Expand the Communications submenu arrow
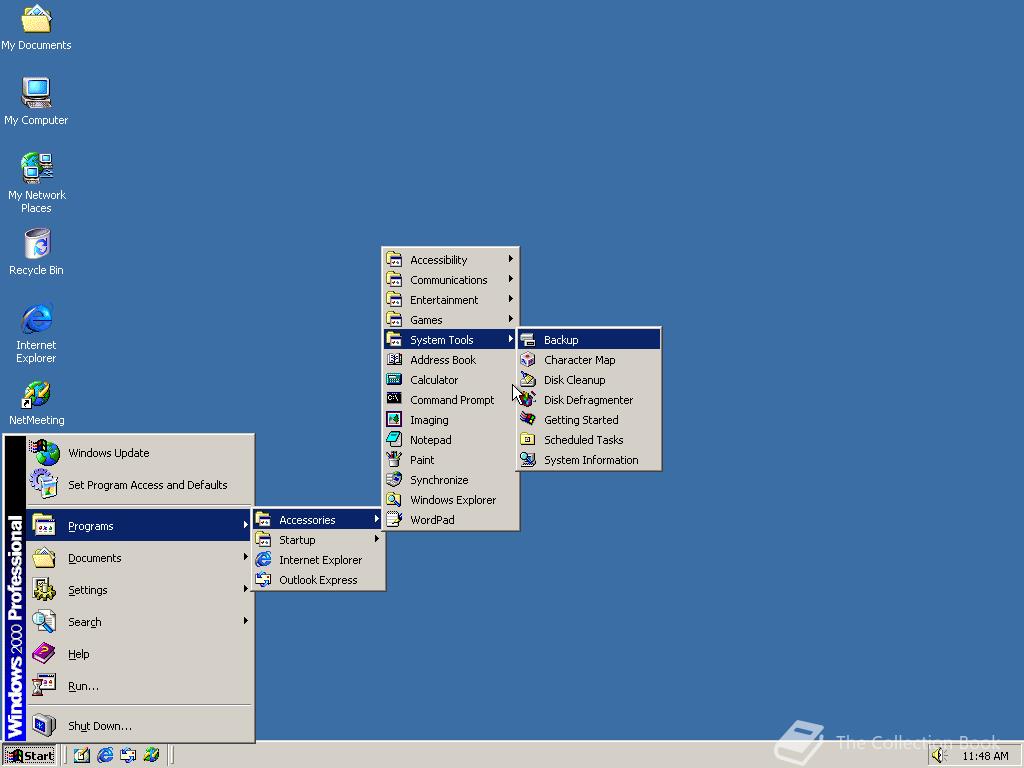This screenshot has width=1024, height=768. [511, 280]
